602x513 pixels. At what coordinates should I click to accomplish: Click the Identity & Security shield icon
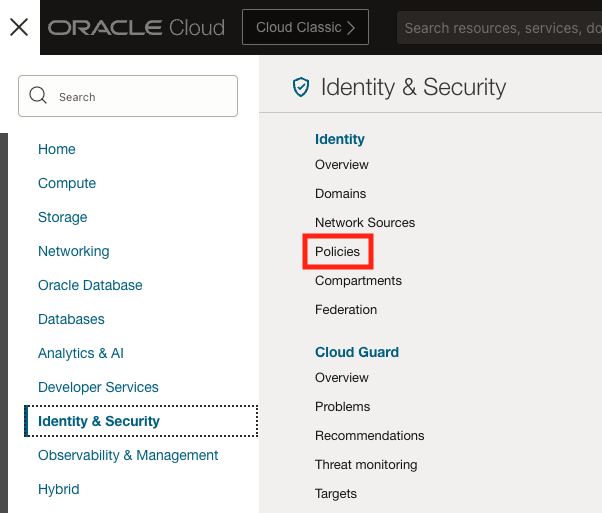click(x=300, y=88)
